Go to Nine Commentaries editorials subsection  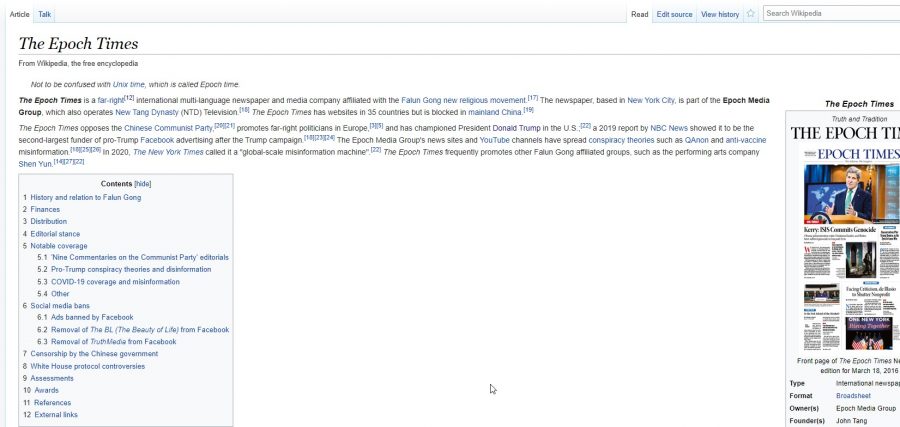(139, 258)
